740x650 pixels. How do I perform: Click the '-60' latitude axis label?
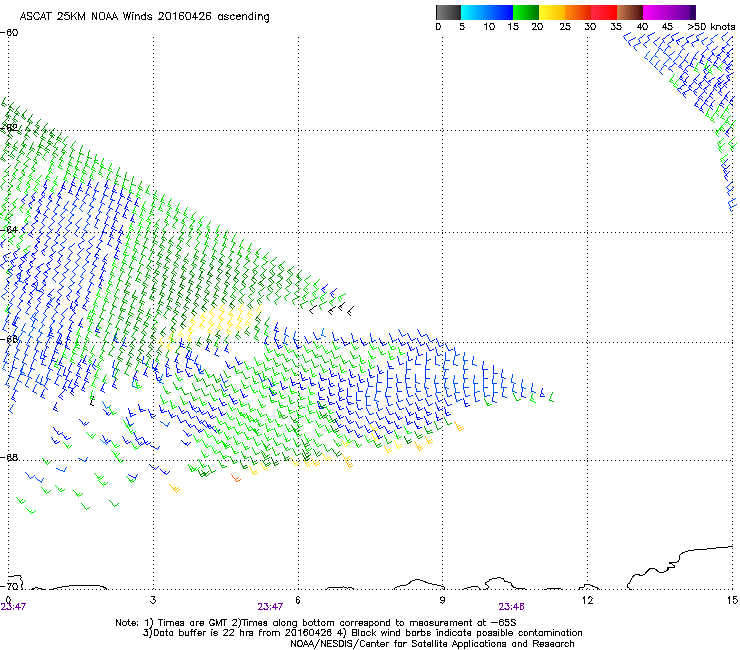pyautogui.click(x=9, y=33)
